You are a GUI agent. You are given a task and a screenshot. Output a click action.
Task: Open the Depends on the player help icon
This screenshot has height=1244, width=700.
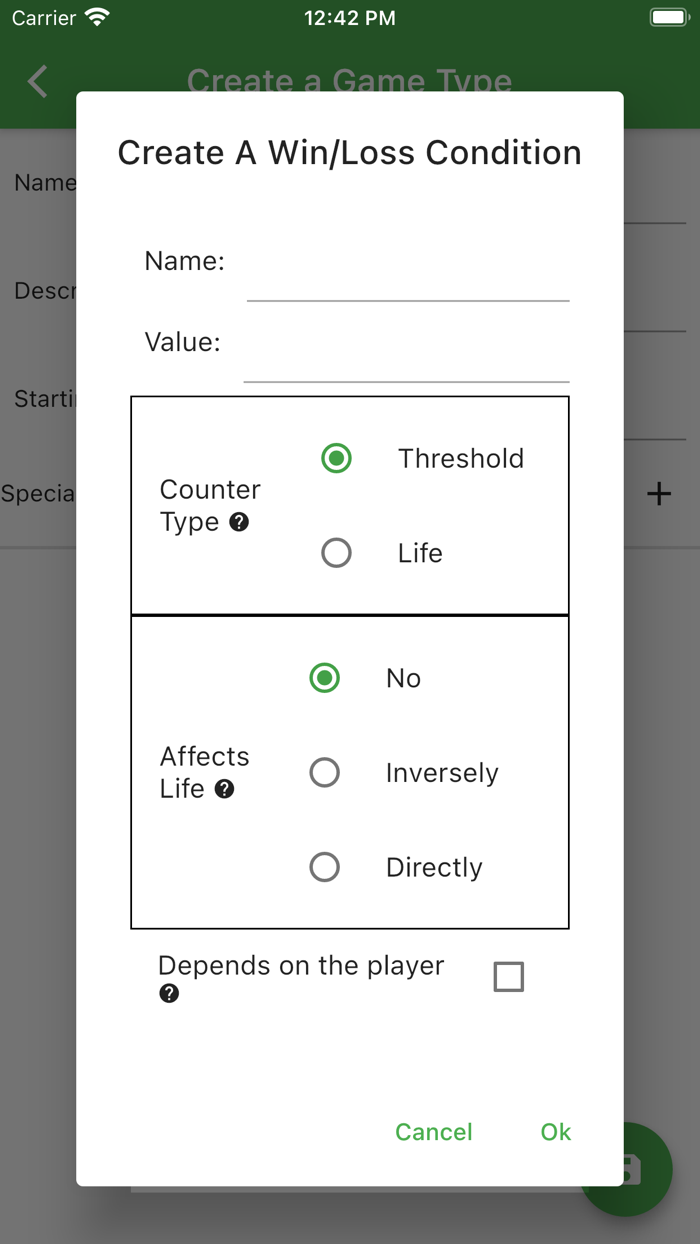pos(169,993)
